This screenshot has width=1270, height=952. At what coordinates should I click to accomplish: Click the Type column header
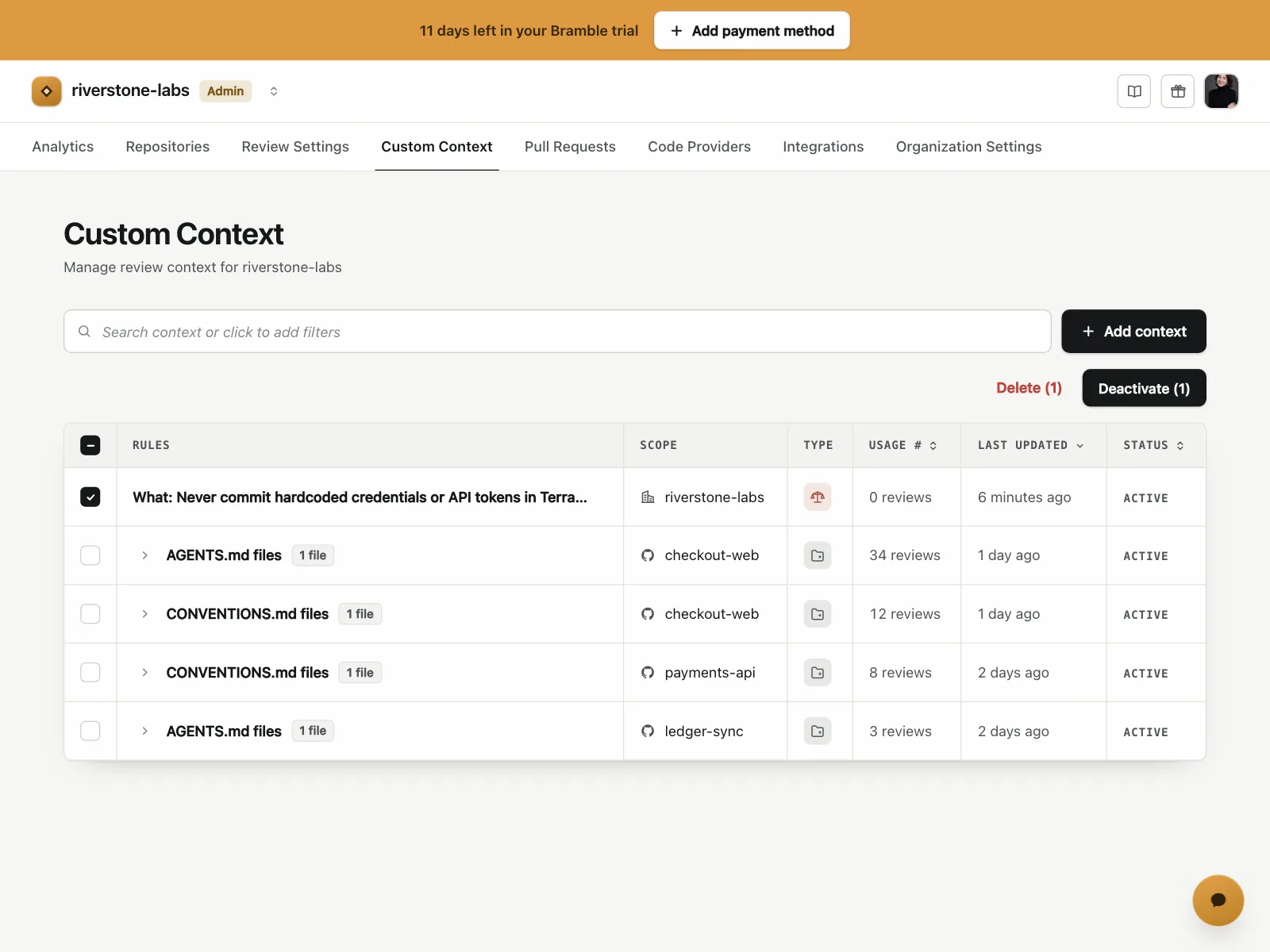[x=818, y=445]
